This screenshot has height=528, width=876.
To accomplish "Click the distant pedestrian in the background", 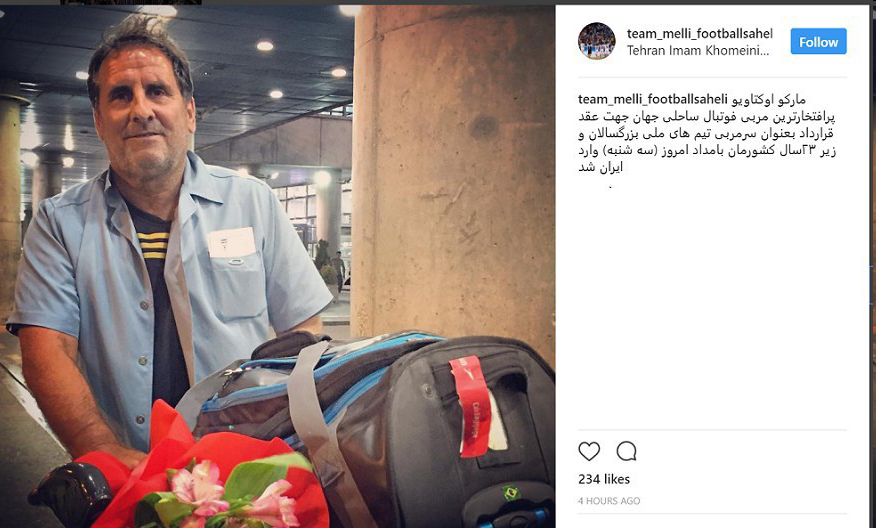I will (339, 272).
